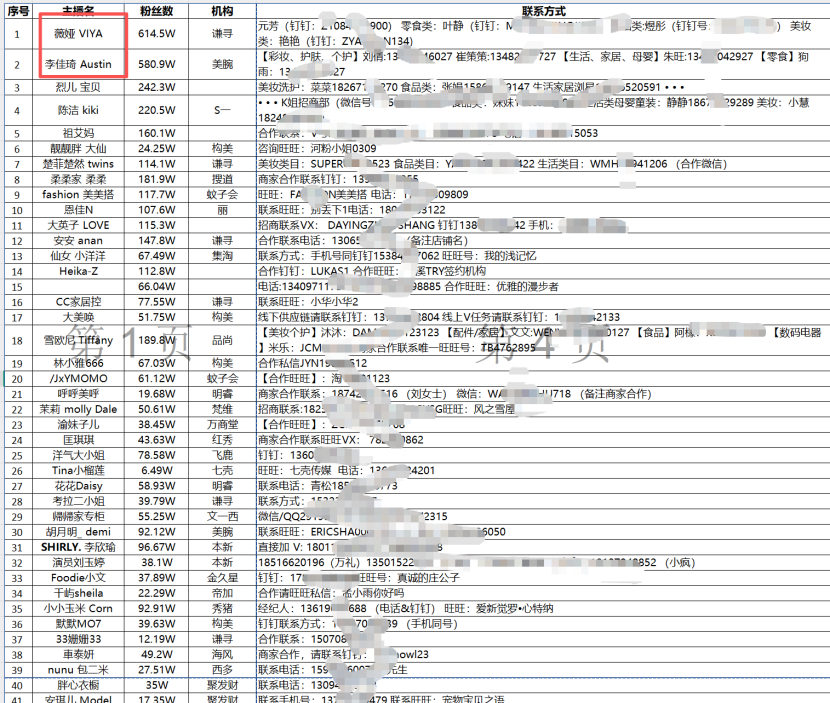Click the cell 楚菲楚然 twins

coord(78,164)
